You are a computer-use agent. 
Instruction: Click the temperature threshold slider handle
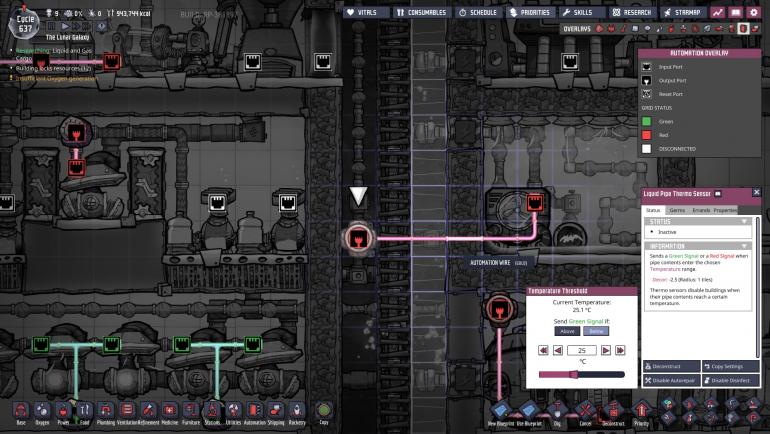coord(574,374)
